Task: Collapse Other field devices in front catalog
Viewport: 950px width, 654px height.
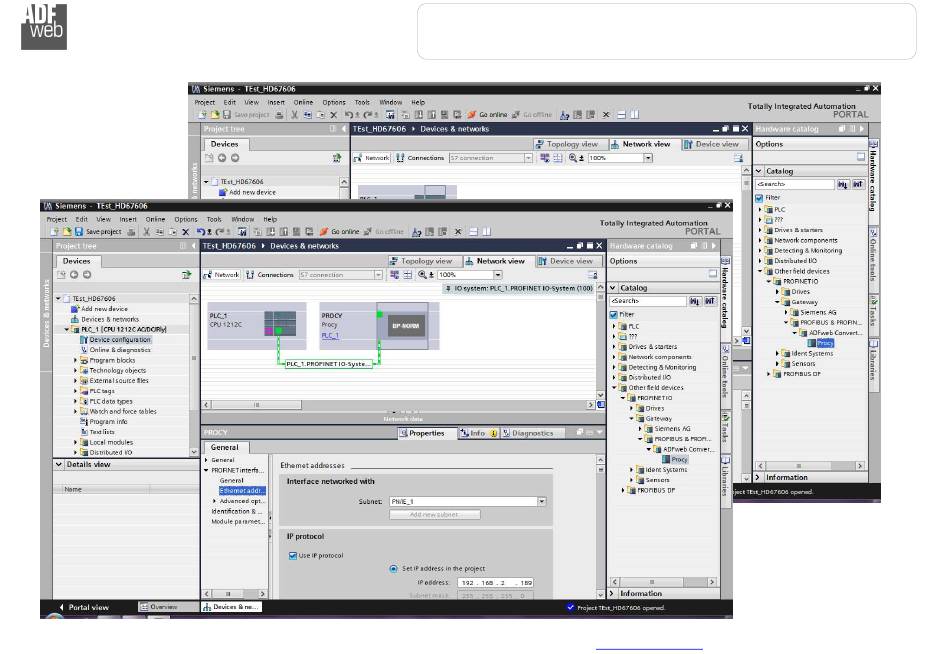Action: [x=614, y=387]
